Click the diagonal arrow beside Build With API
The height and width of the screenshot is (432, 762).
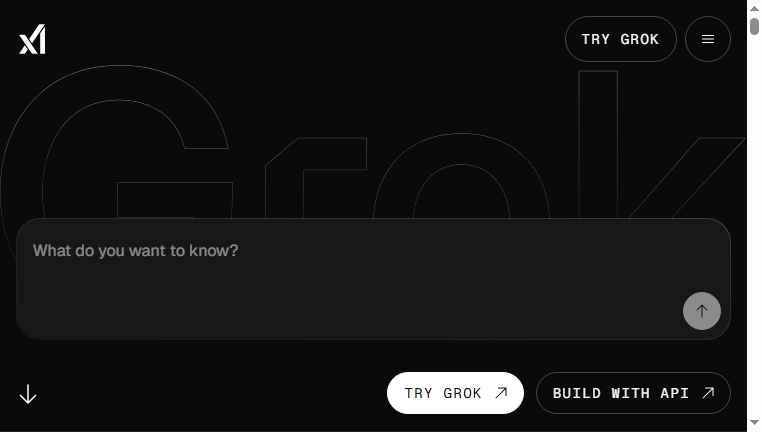[x=708, y=393]
